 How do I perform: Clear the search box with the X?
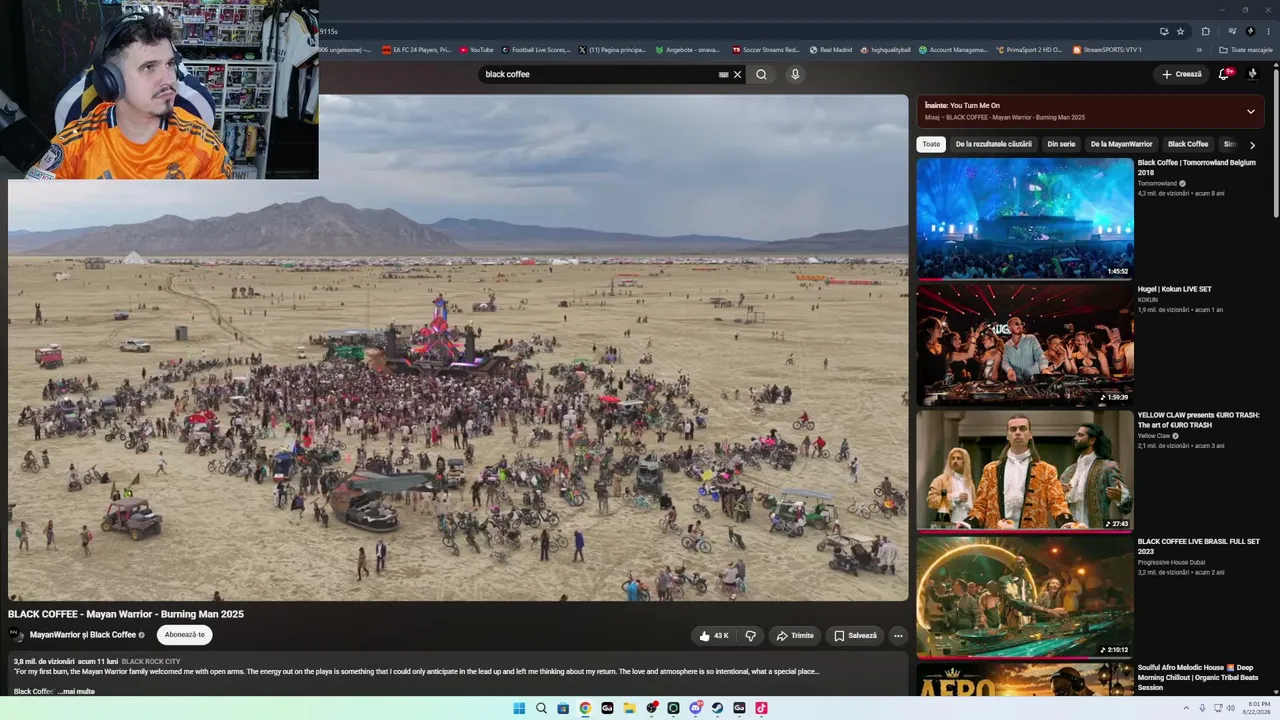click(x=738, y=74)
